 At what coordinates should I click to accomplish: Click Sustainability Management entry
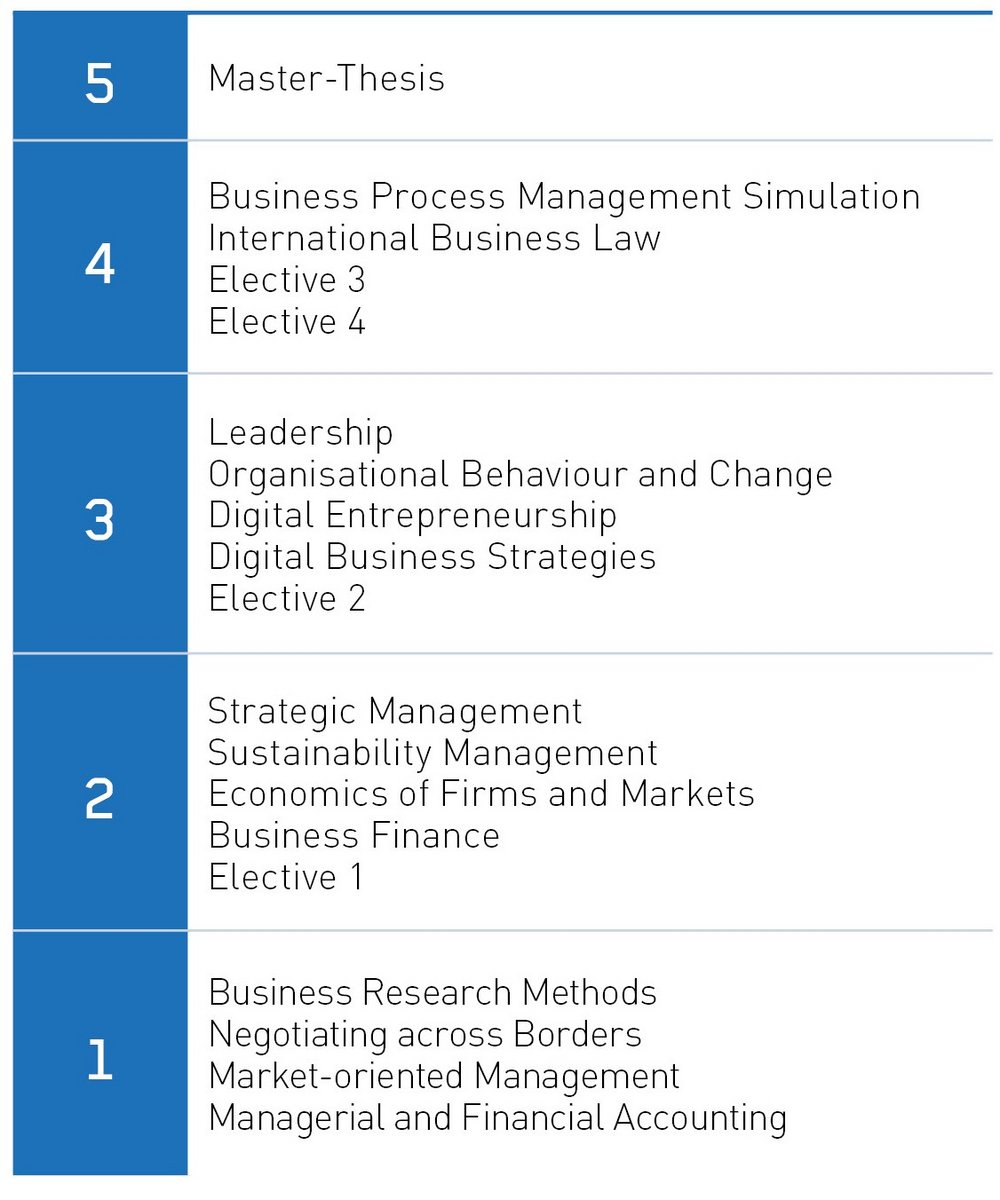432,752
